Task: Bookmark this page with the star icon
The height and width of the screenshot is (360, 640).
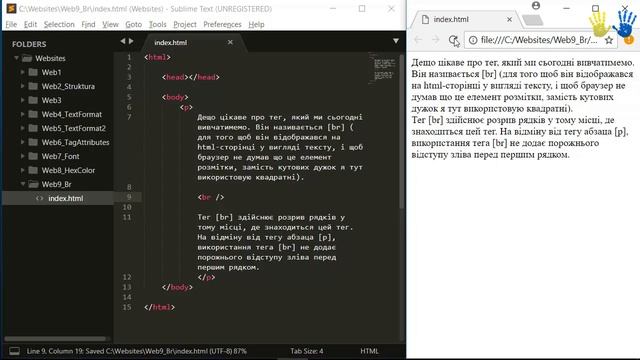Action: point(609,40)
